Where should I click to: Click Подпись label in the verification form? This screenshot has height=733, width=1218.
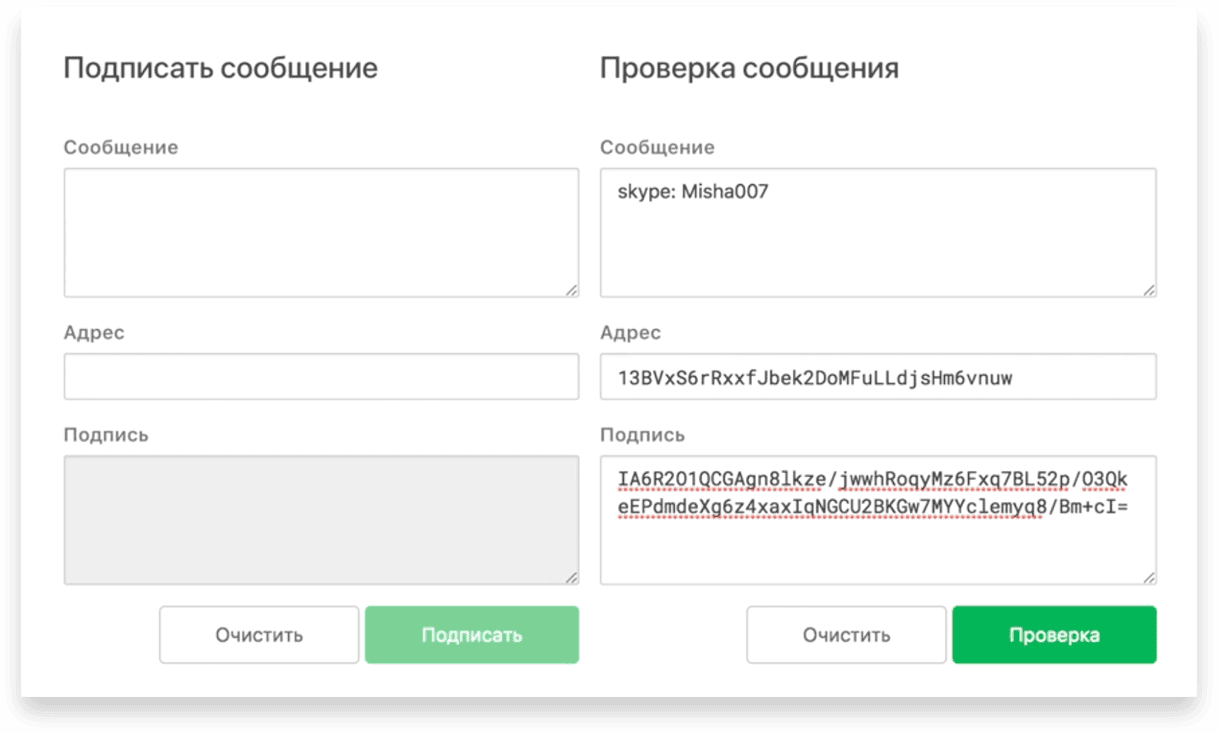pos(642,435)
